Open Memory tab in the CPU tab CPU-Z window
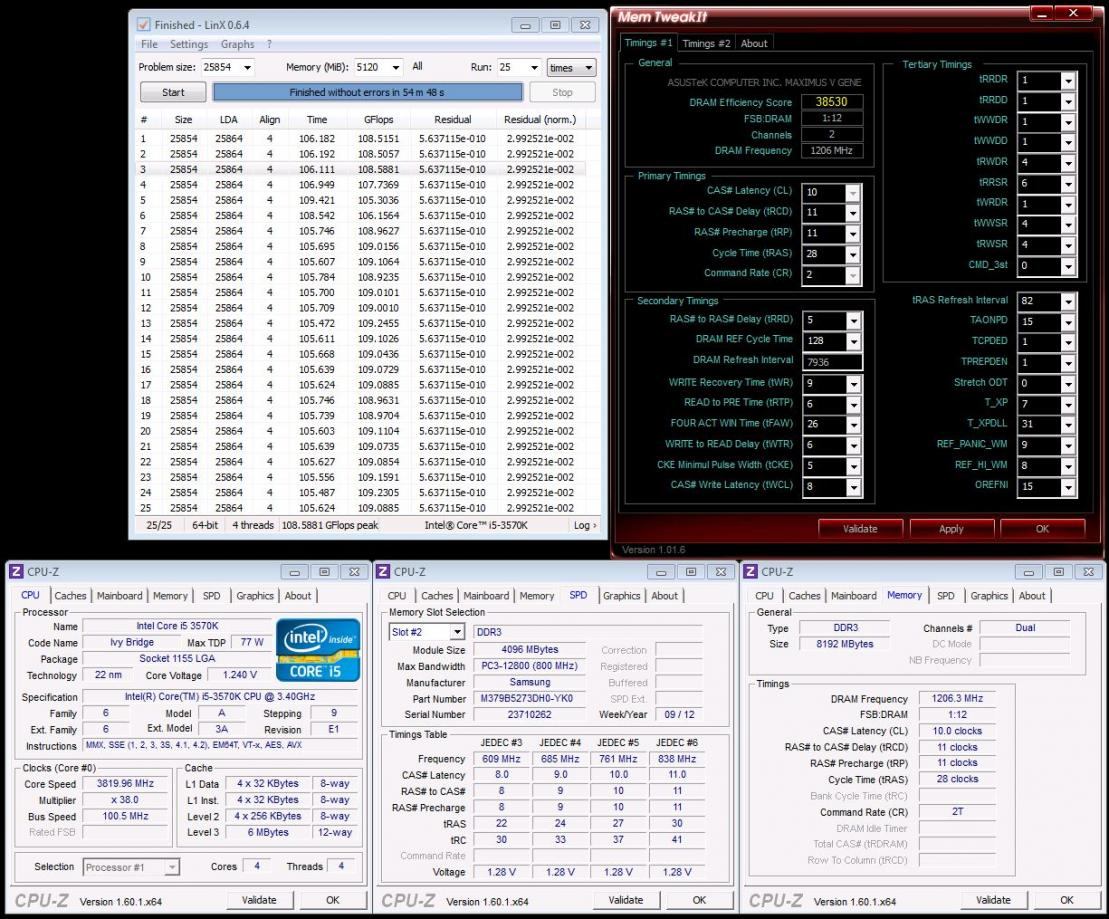 (x=170, y=596)
